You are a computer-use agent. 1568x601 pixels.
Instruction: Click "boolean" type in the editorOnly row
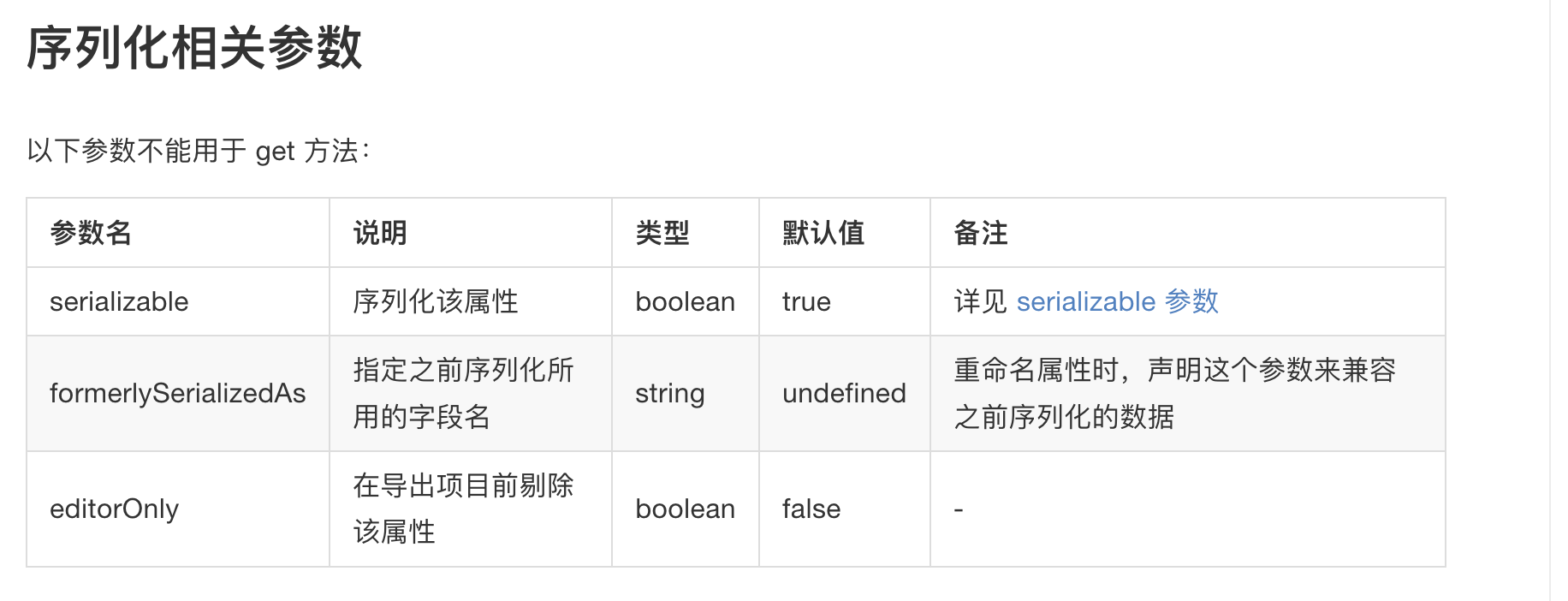685,509
